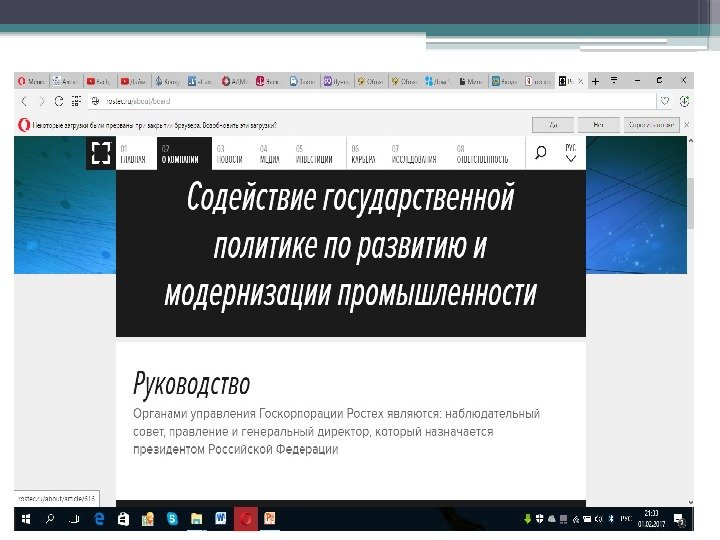Open the Store icon on the taskbar
The width and height of the screenshot is (720, 540).
[x=123, y=519]
